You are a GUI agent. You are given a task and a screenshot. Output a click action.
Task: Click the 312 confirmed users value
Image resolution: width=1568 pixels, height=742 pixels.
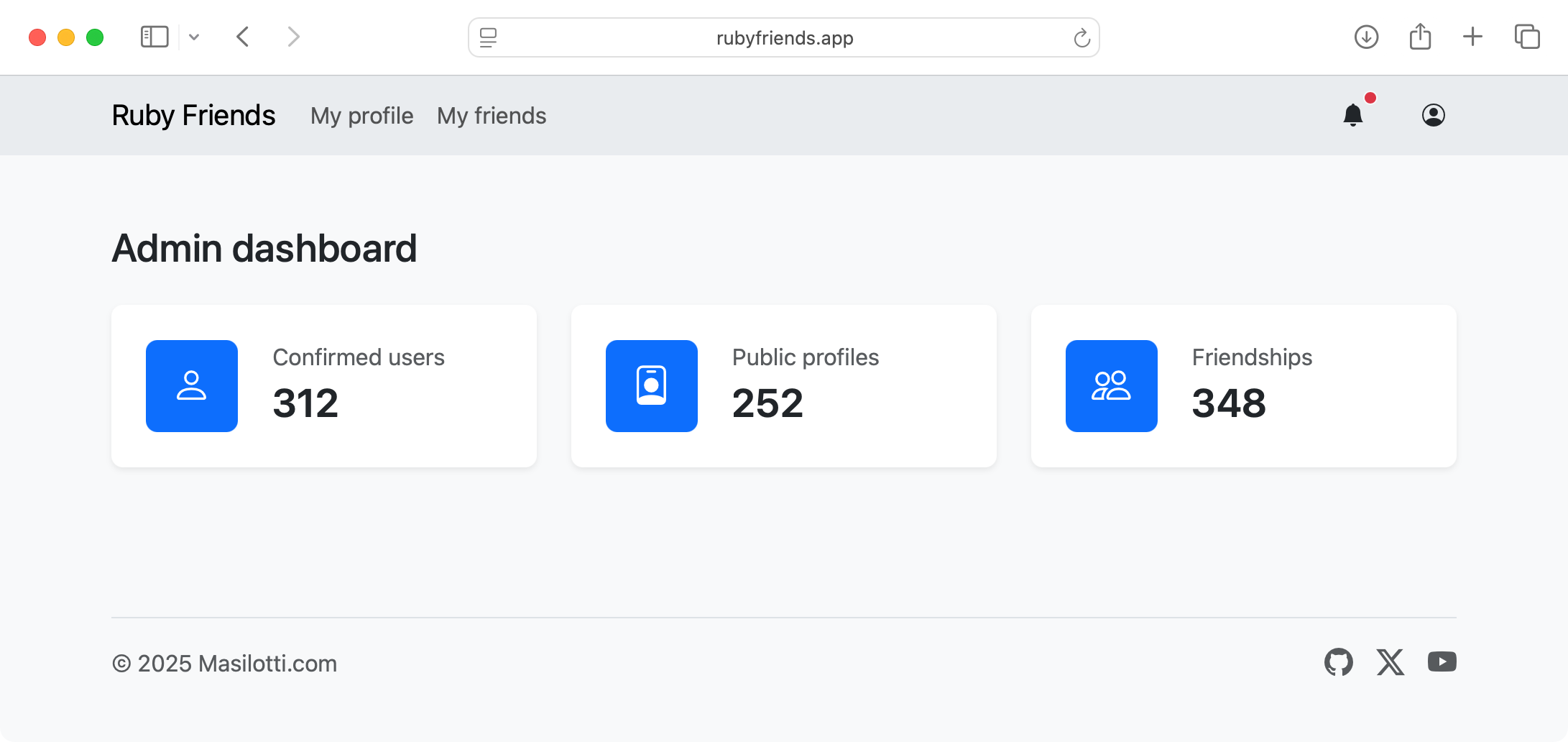pyautogui.click(x=305, y=403)
